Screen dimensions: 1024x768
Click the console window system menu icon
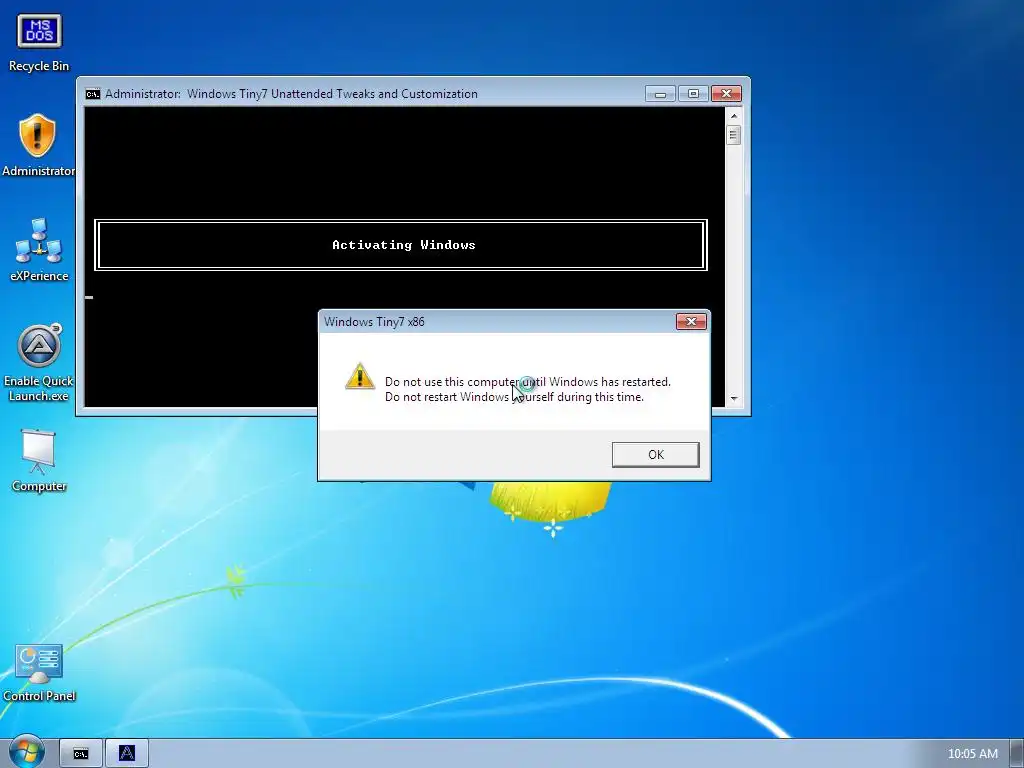[93, 94]
